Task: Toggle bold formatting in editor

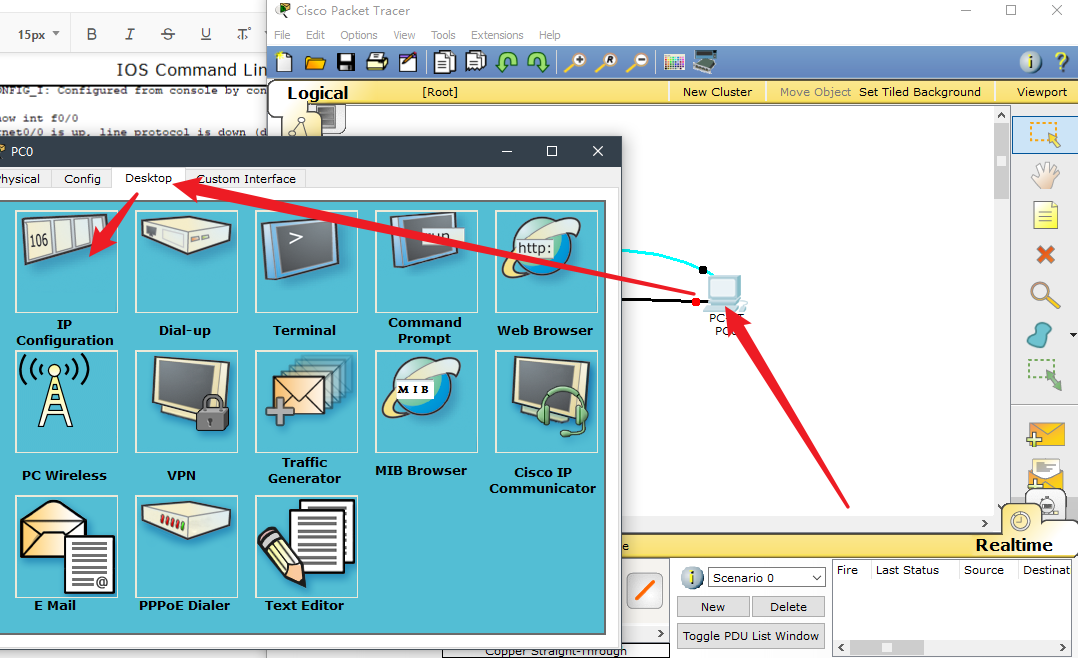Action: click(x=92, y=34)
